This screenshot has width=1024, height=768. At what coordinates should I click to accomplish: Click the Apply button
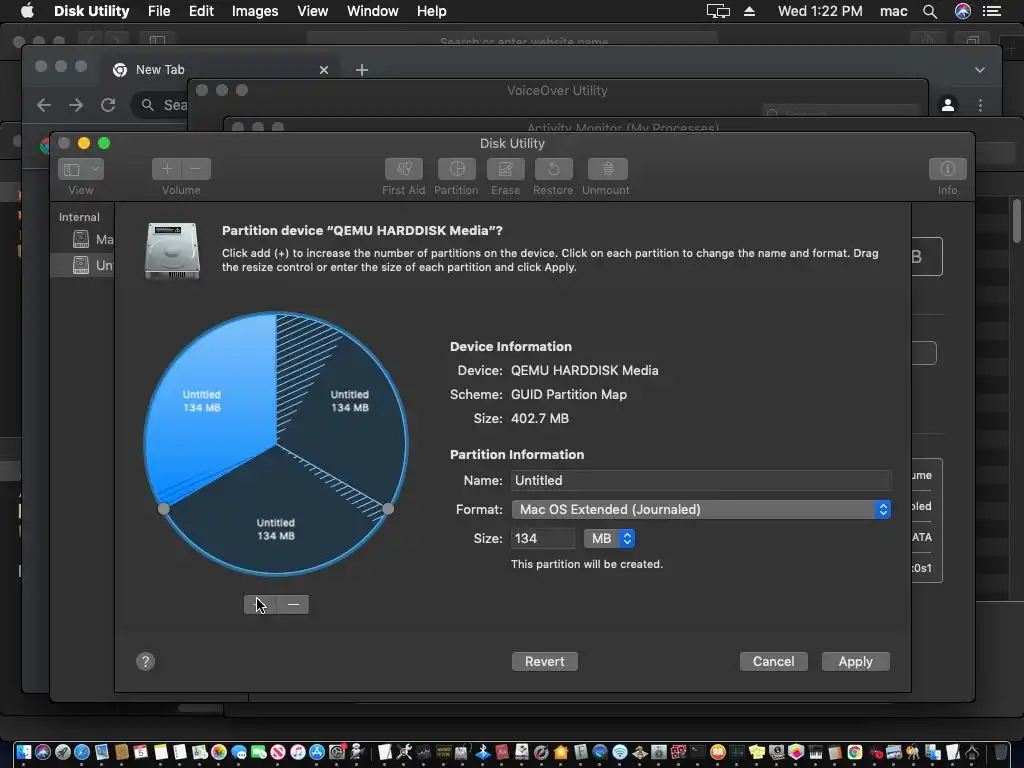pyautogui.click(x=856, y=662)
